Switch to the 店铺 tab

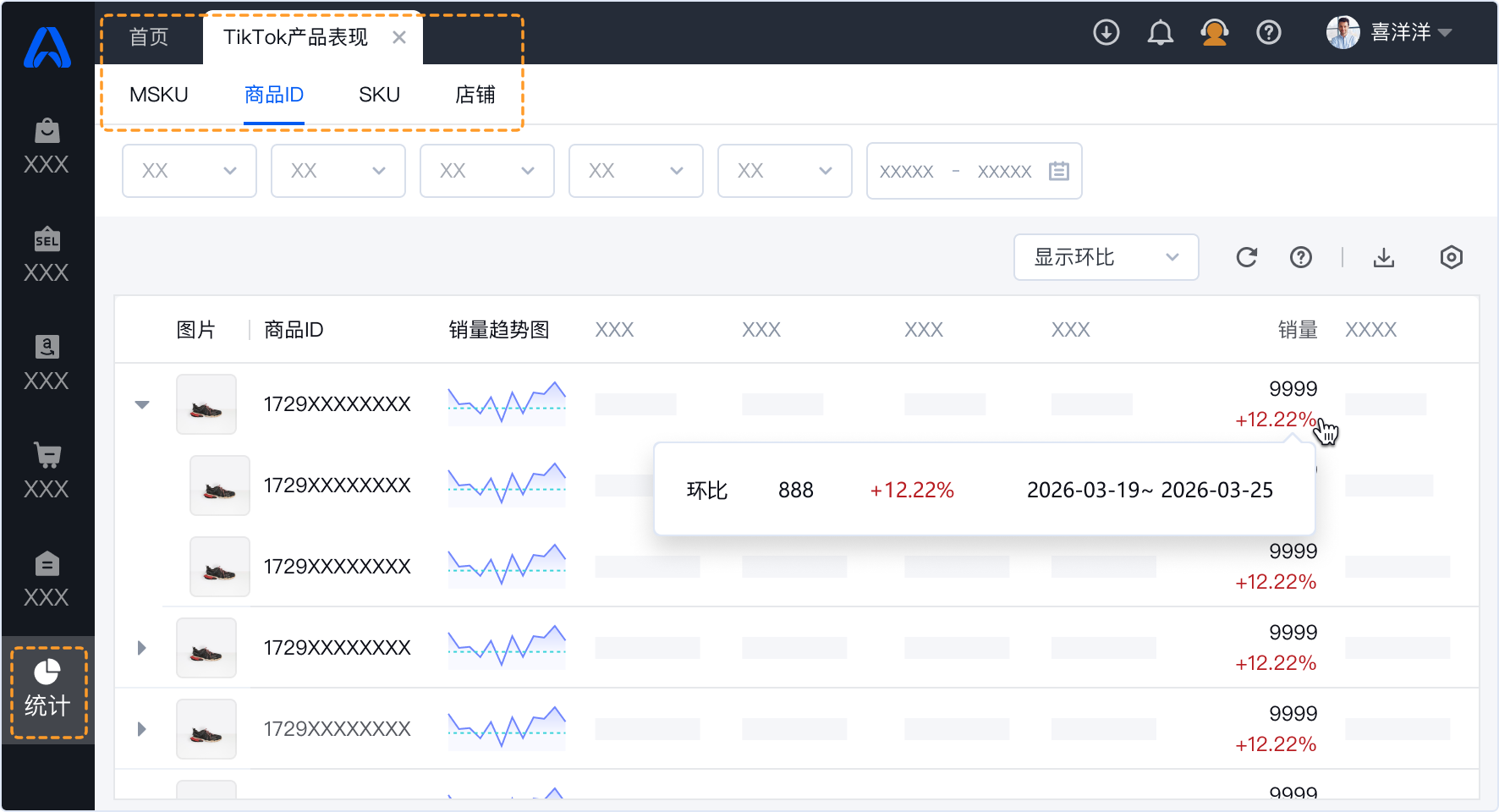pos(475,95)
